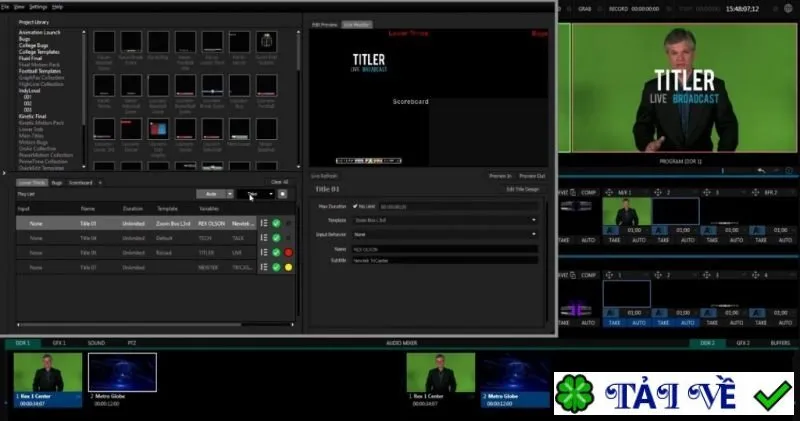
Task: Expand the IndyLoud library folder
Action: [30, 90]
